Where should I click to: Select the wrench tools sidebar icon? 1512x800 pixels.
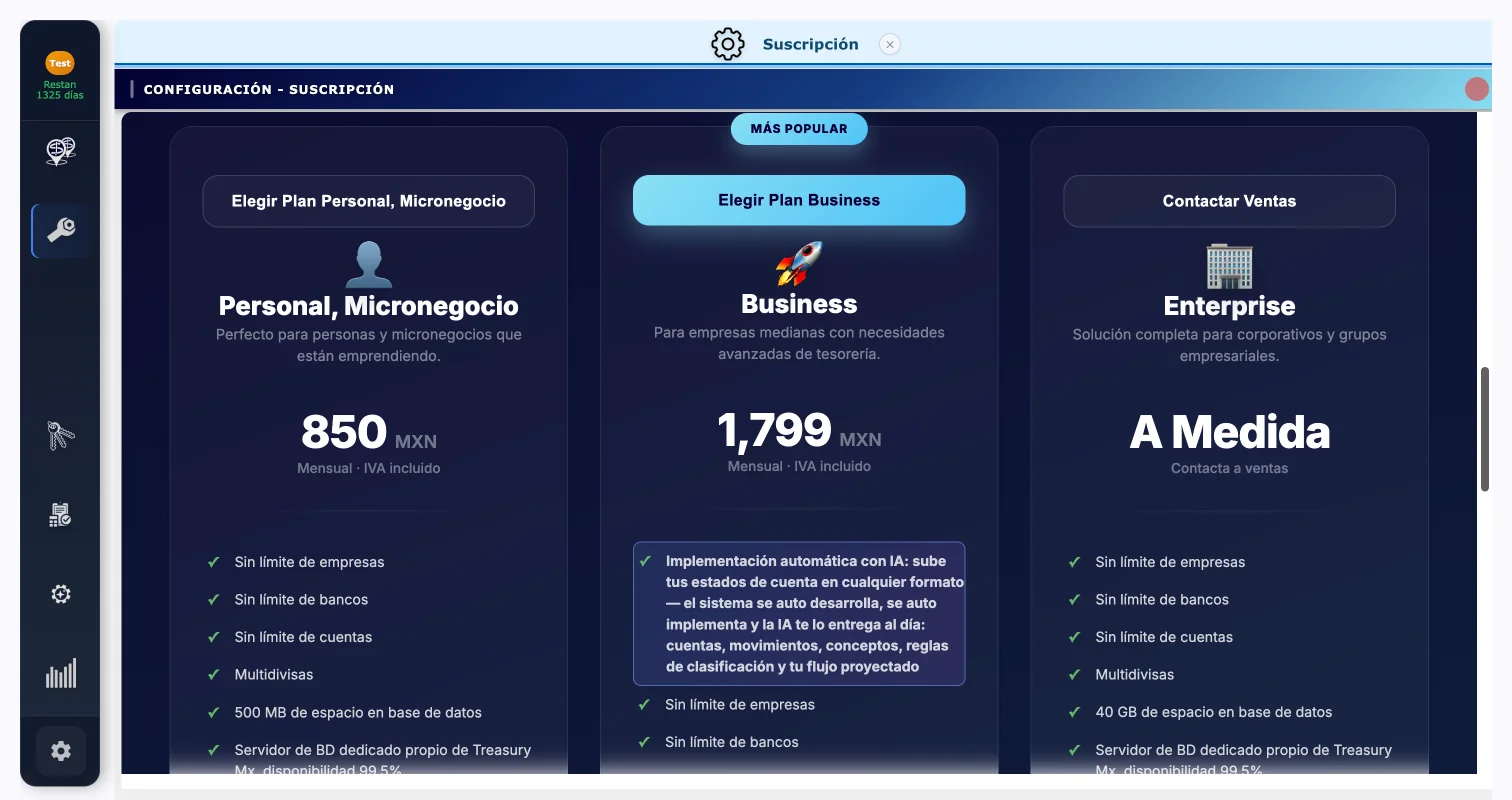(60, 231)
